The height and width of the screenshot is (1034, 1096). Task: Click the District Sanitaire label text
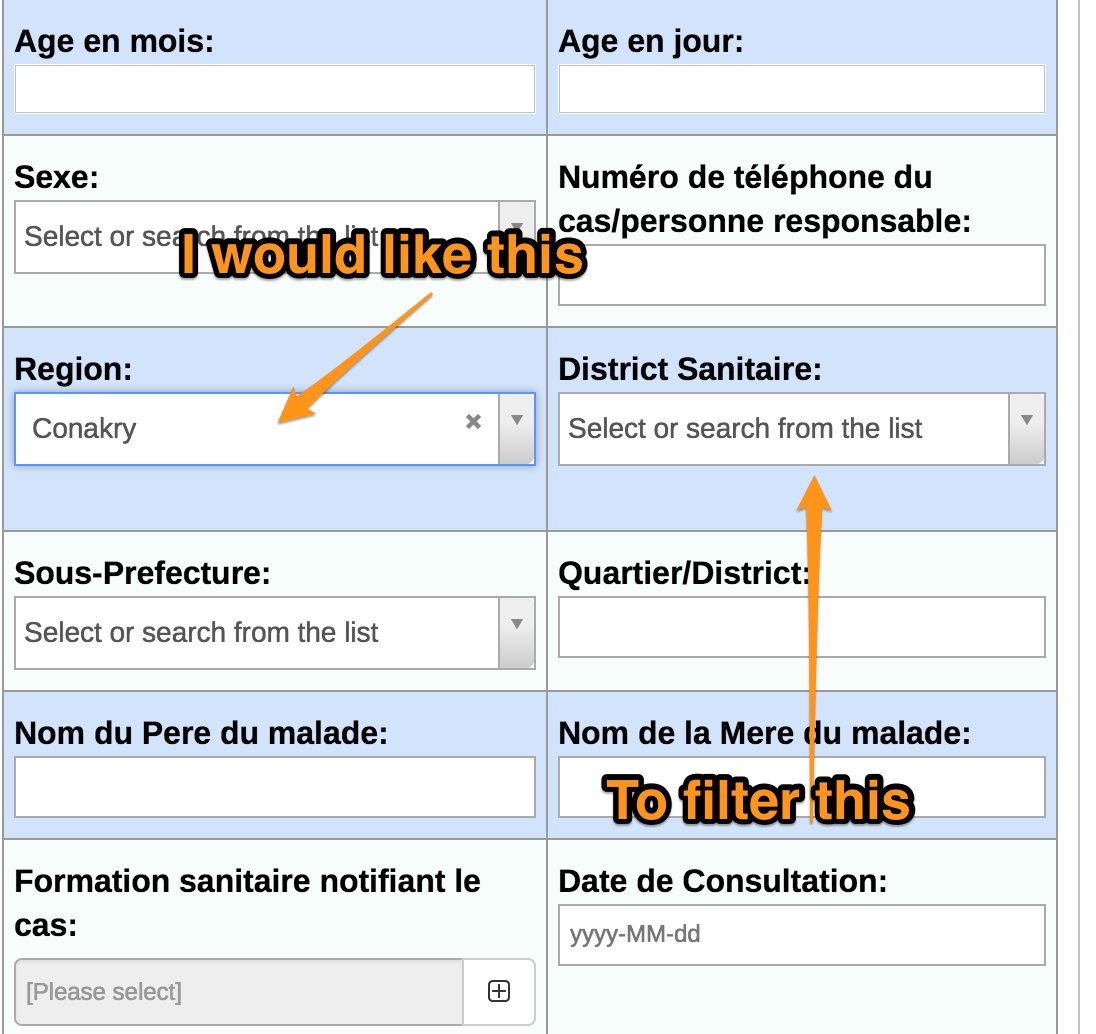pyautogui.click(x=689, y=370)
